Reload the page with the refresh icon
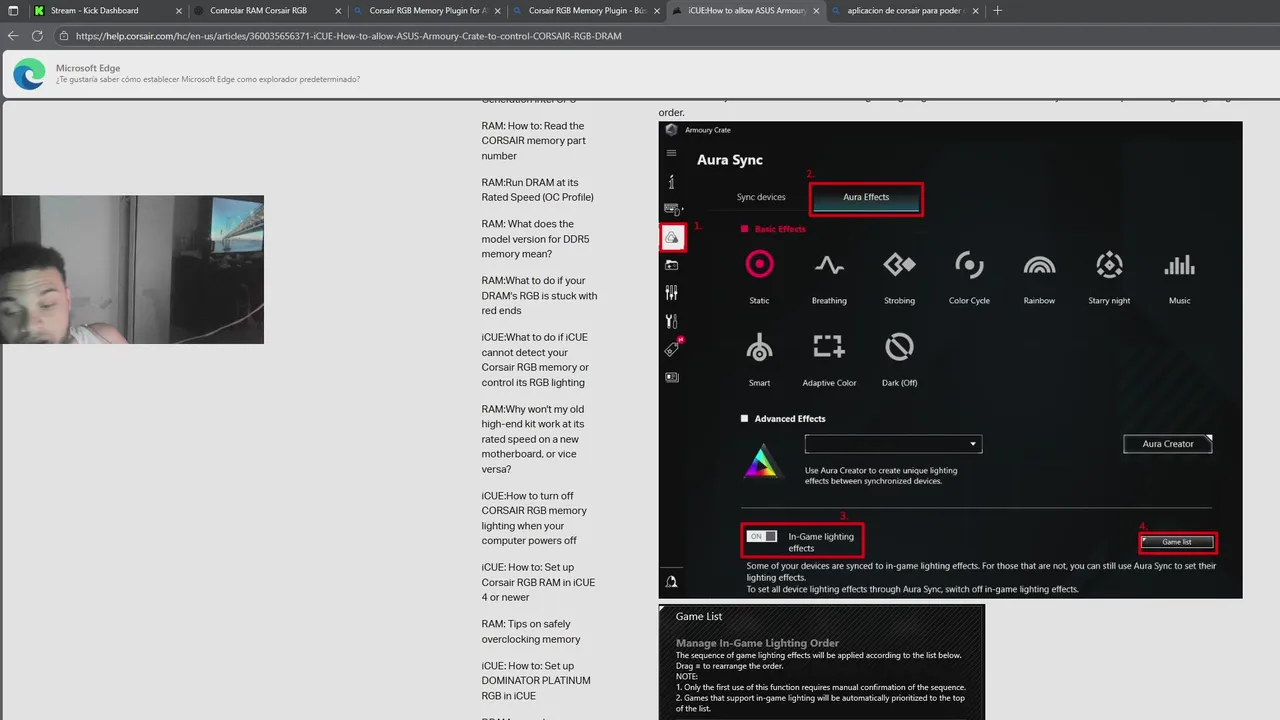Image resolution: width=1280 pixels, height=720 pixels. (37, 35)
